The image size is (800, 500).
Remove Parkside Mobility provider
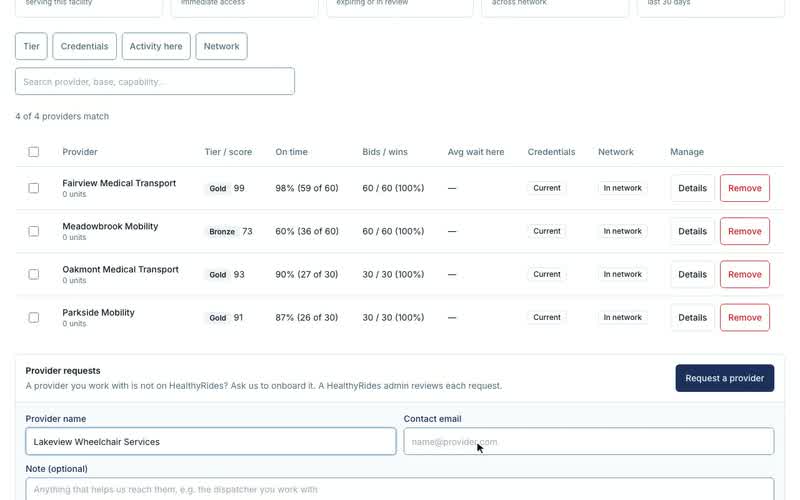[744, 318]
